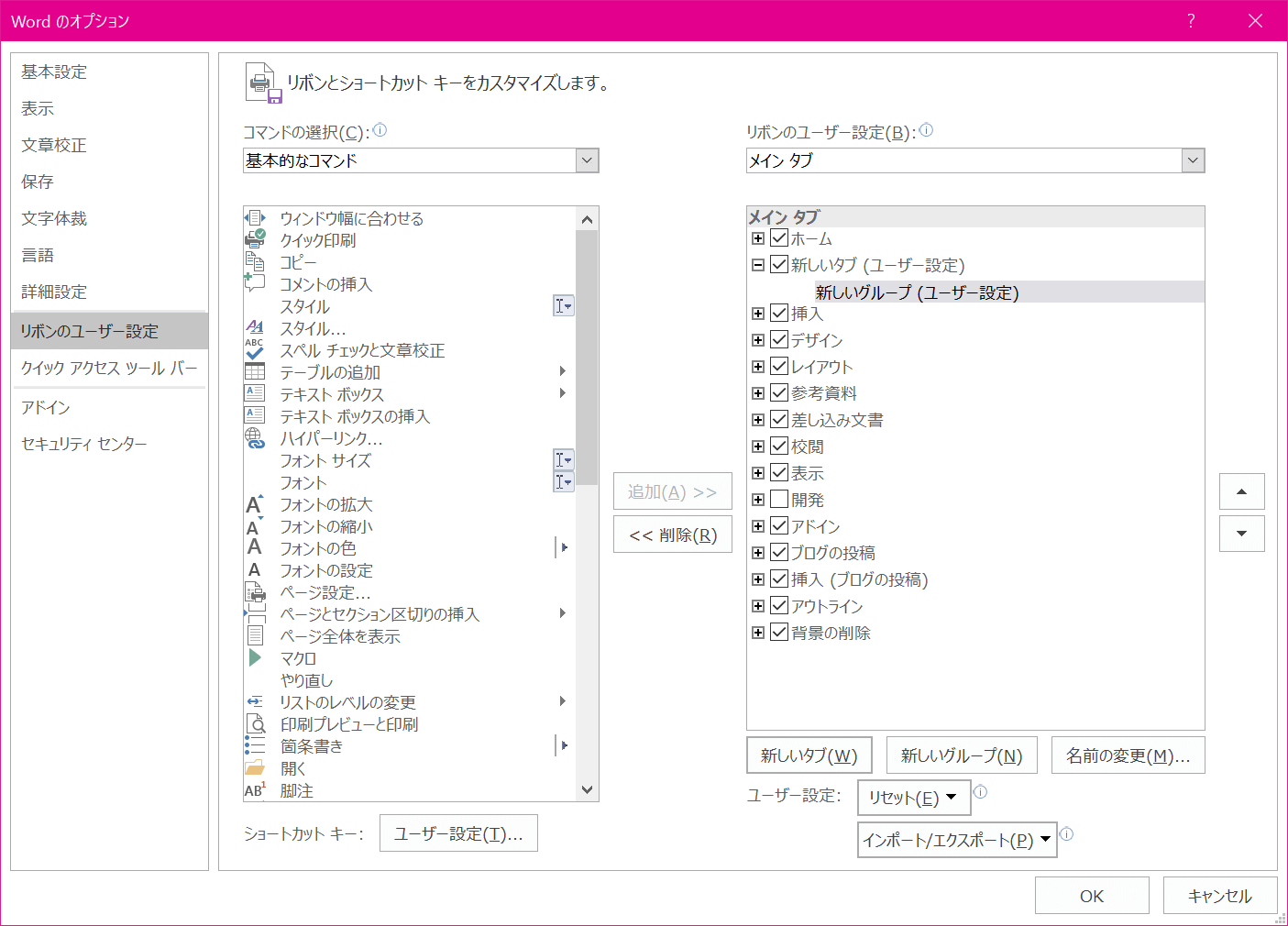
Task: Toggle the 校閲 tab checkbox
Action: (x=779, y=446)
